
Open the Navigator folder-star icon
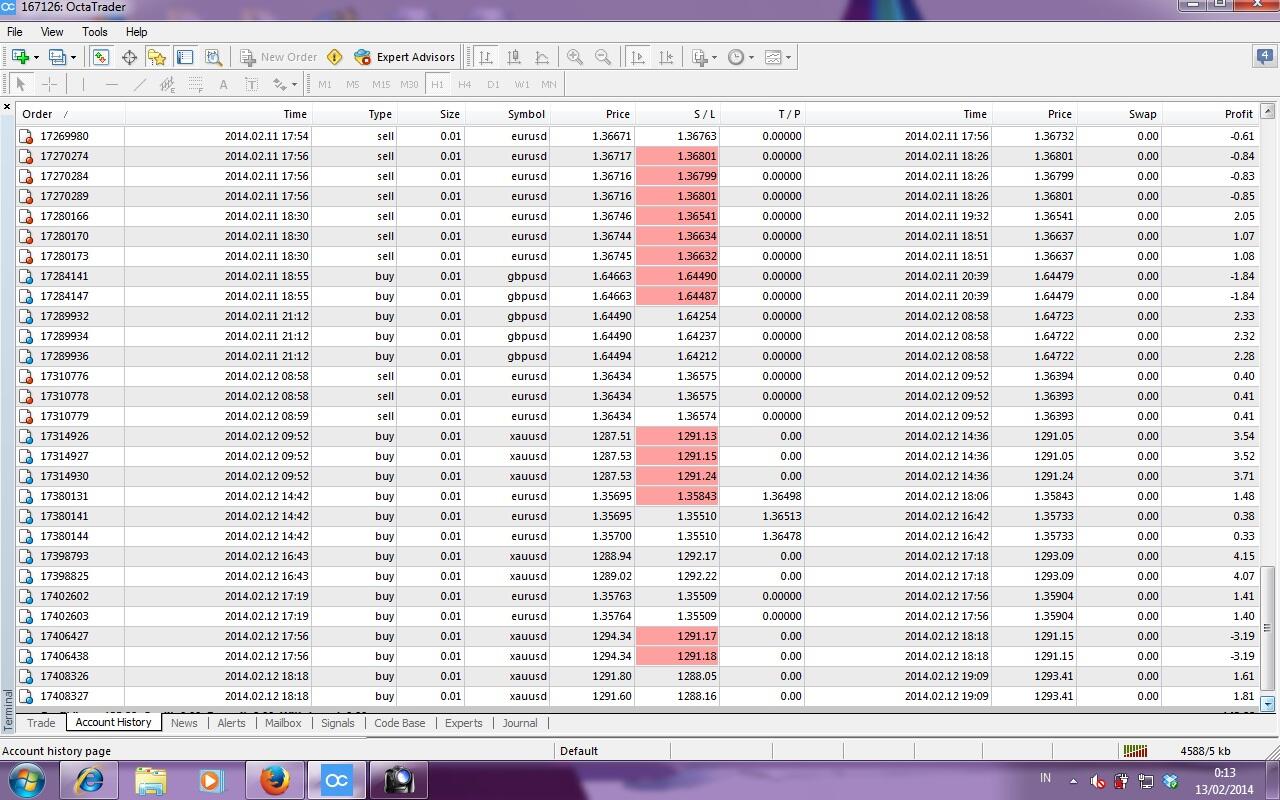[157, 57]
